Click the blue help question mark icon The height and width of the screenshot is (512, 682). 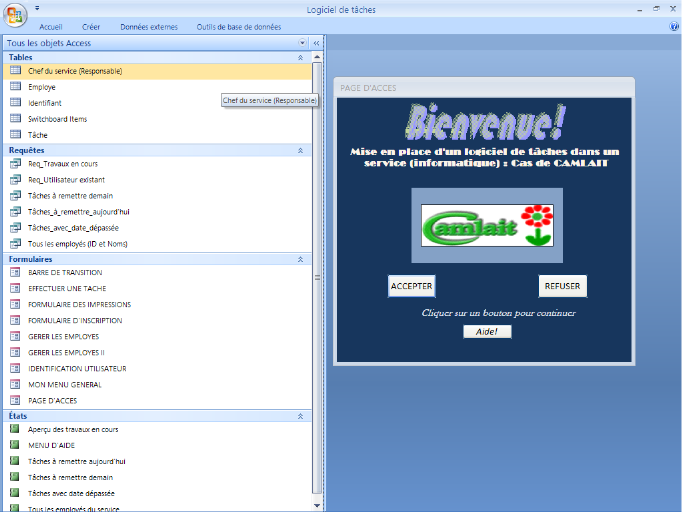tap(674, 27)
